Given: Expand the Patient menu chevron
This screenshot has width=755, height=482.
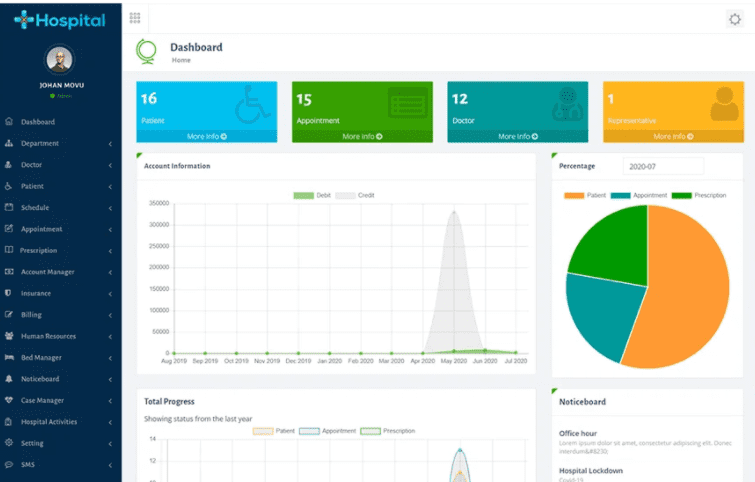Looking at the screenshot, I should coord(110,186).
